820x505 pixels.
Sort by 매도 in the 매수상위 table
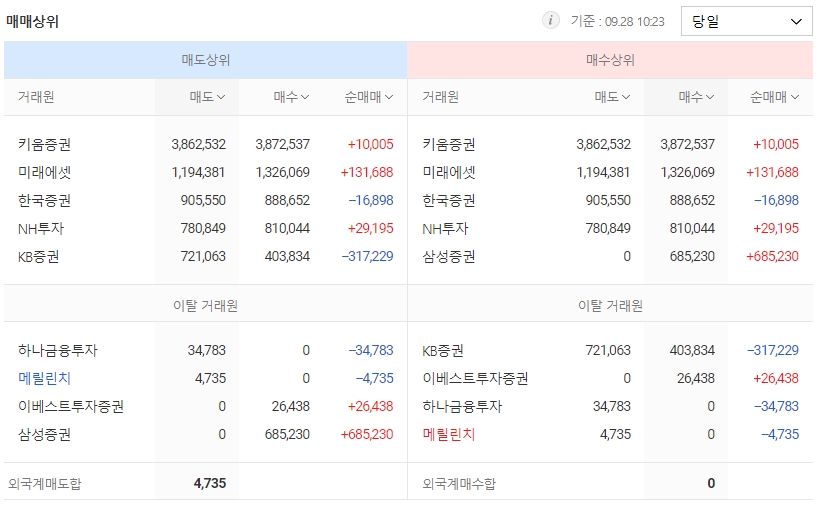point(612,97)
